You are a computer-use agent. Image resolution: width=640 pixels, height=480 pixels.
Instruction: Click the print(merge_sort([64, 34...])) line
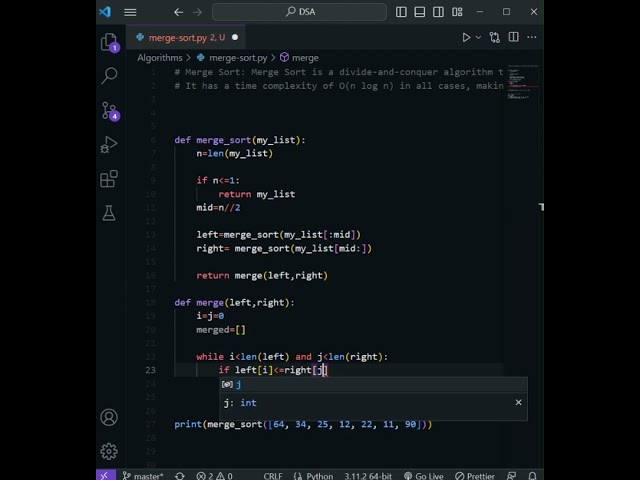[303, 424]
